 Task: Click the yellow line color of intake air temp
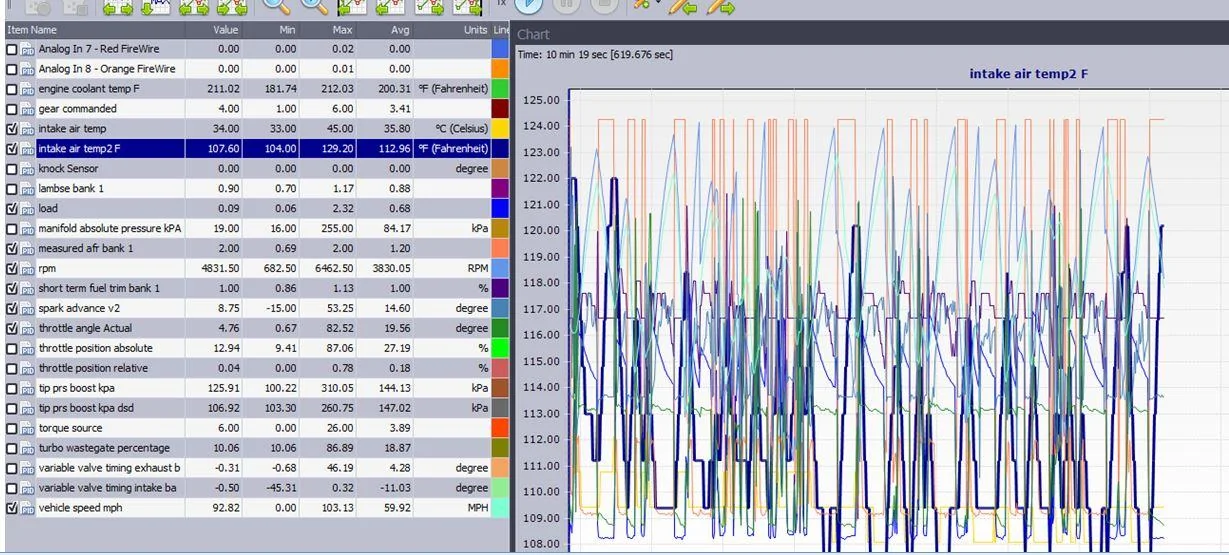pyautogui.click(x=500, y=129)
